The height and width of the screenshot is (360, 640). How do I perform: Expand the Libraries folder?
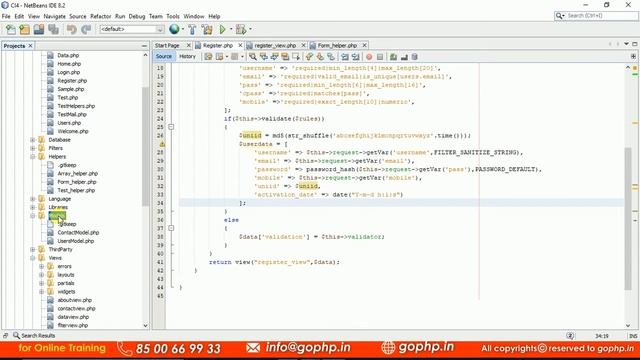point(33,207)
